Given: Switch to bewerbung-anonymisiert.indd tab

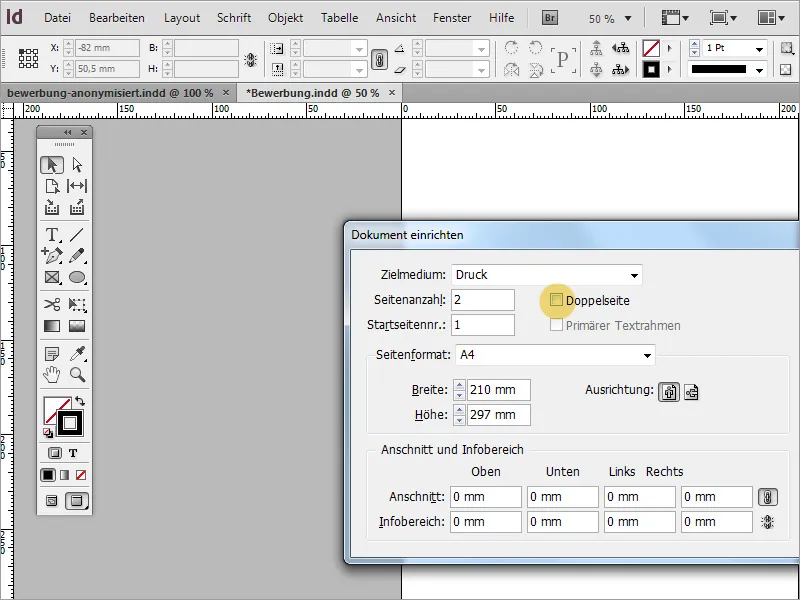Looking at the screenshot, I should 118,93.
